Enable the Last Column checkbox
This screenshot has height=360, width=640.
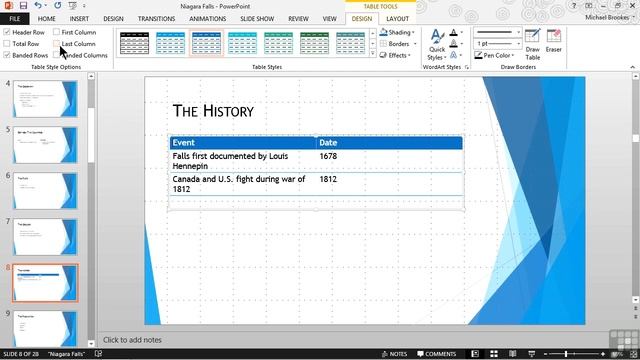[x=56, y=43]
